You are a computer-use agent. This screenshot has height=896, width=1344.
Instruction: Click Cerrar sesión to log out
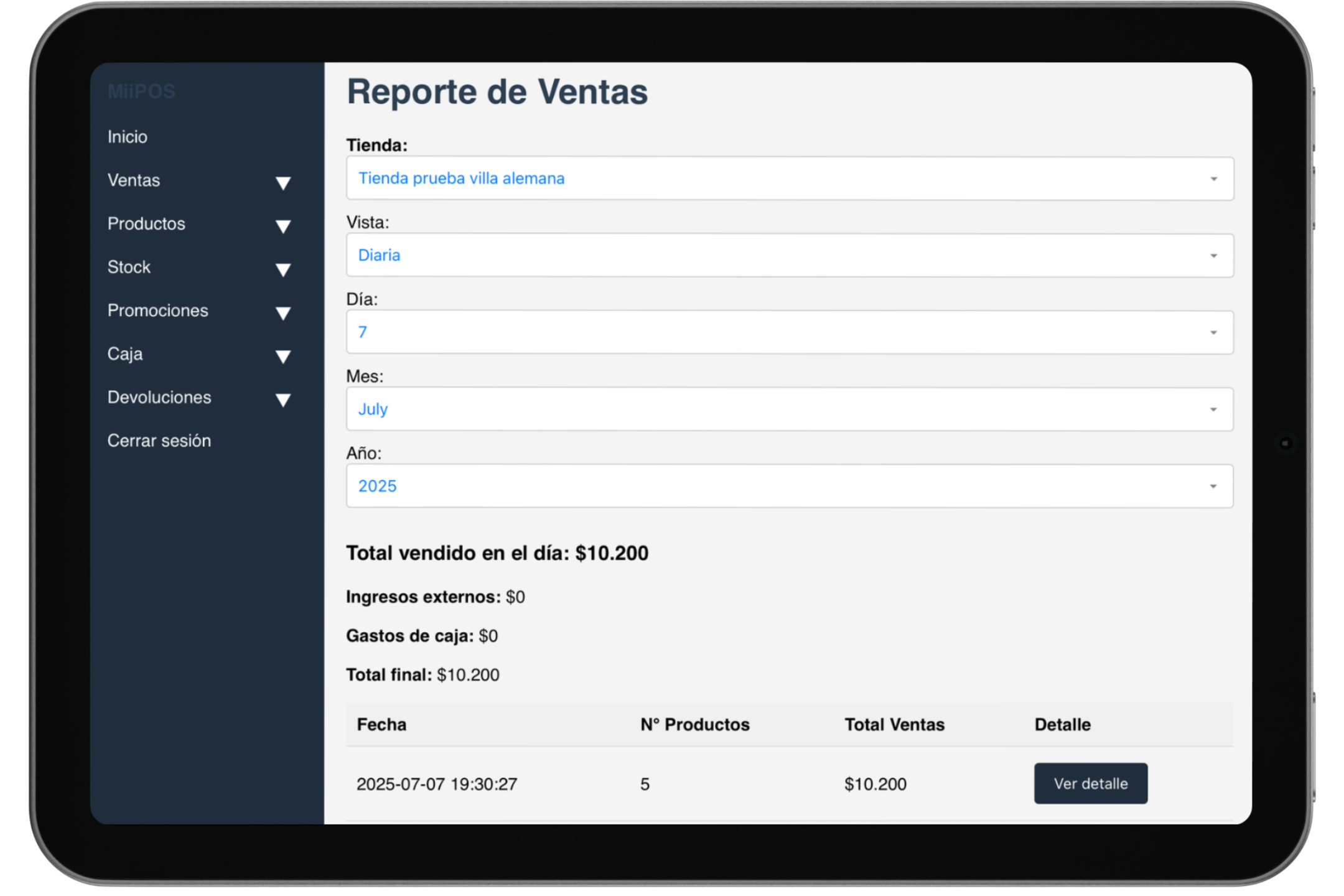(159, 441)
